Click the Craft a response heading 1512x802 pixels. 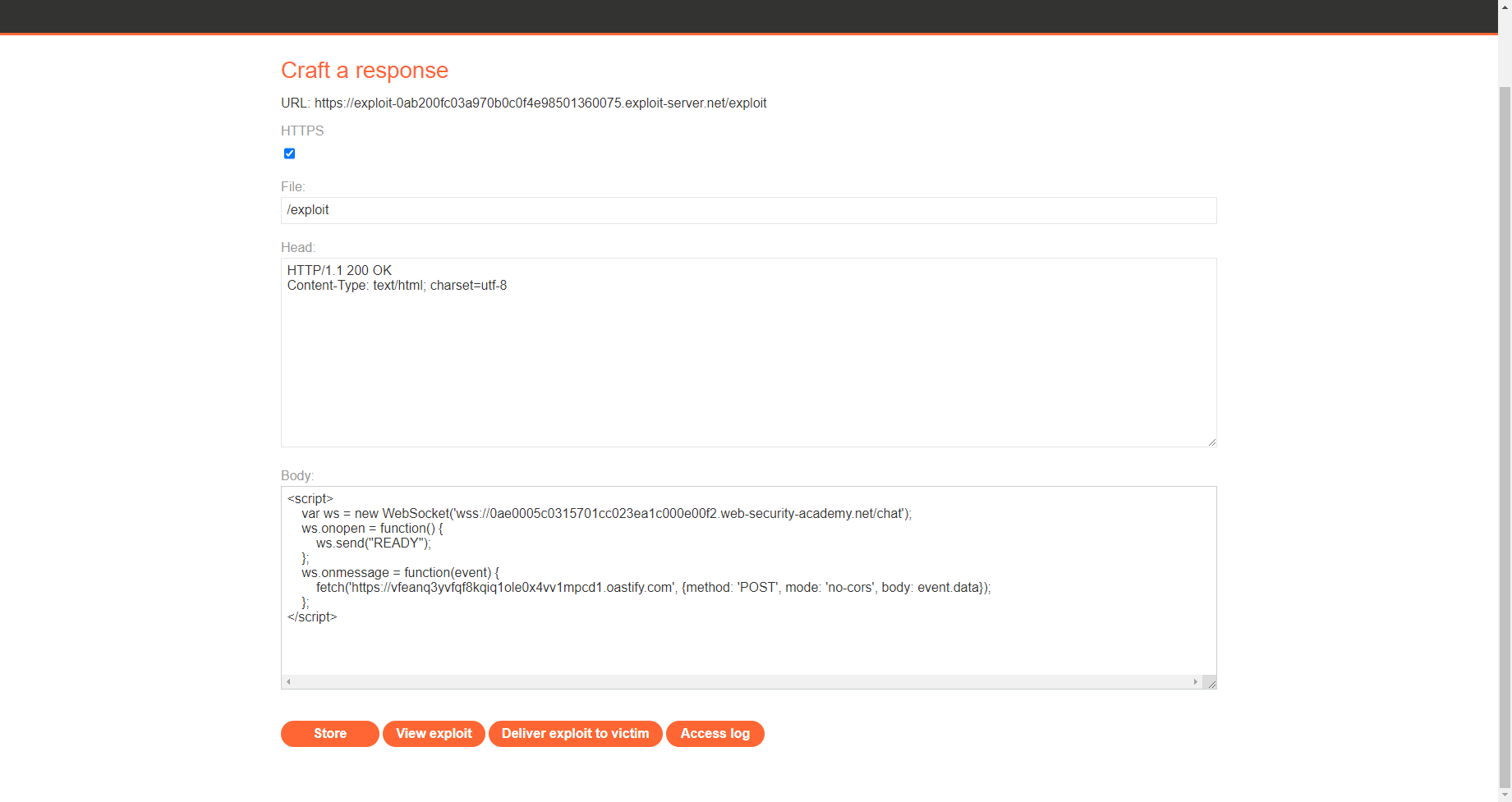pos(365,71)
